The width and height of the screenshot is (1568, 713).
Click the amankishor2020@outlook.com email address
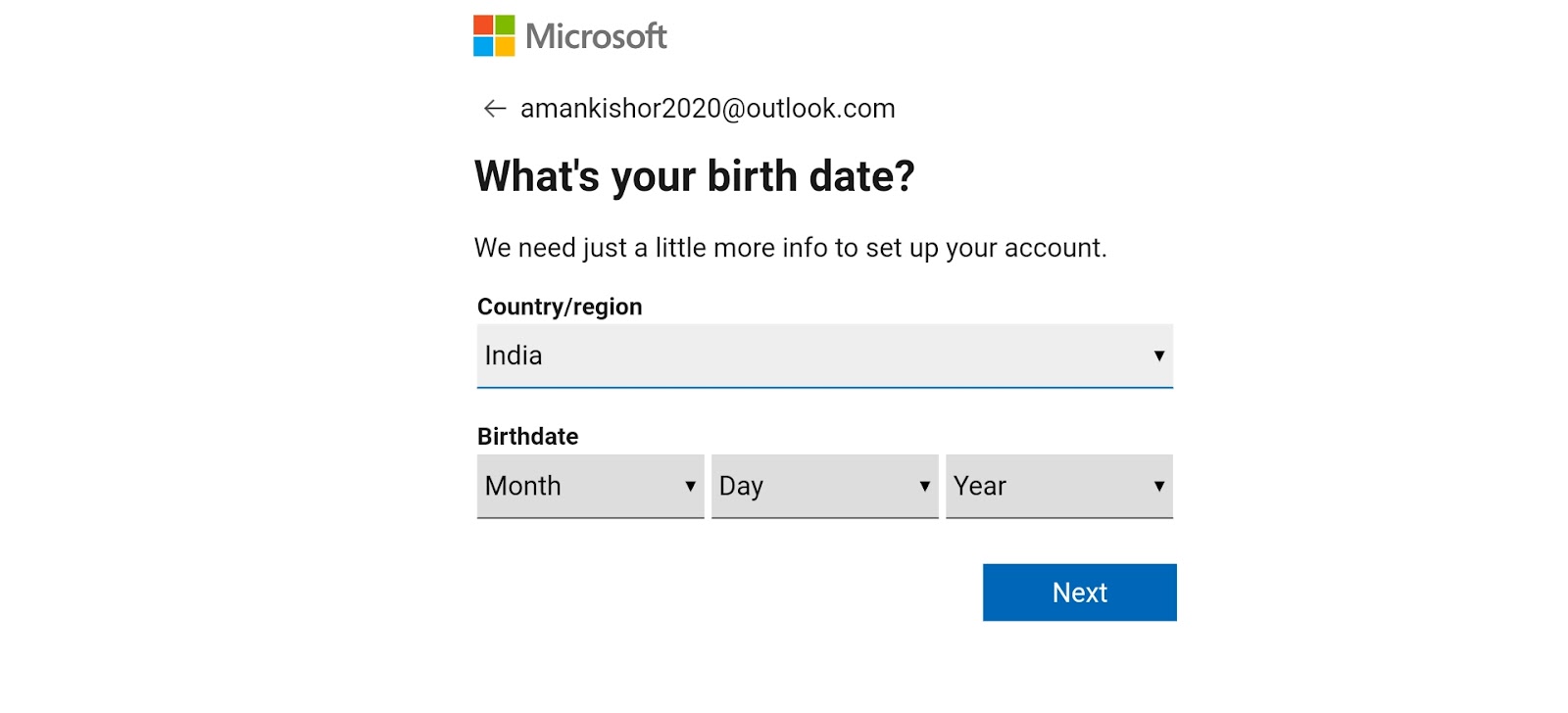(708, 109)
